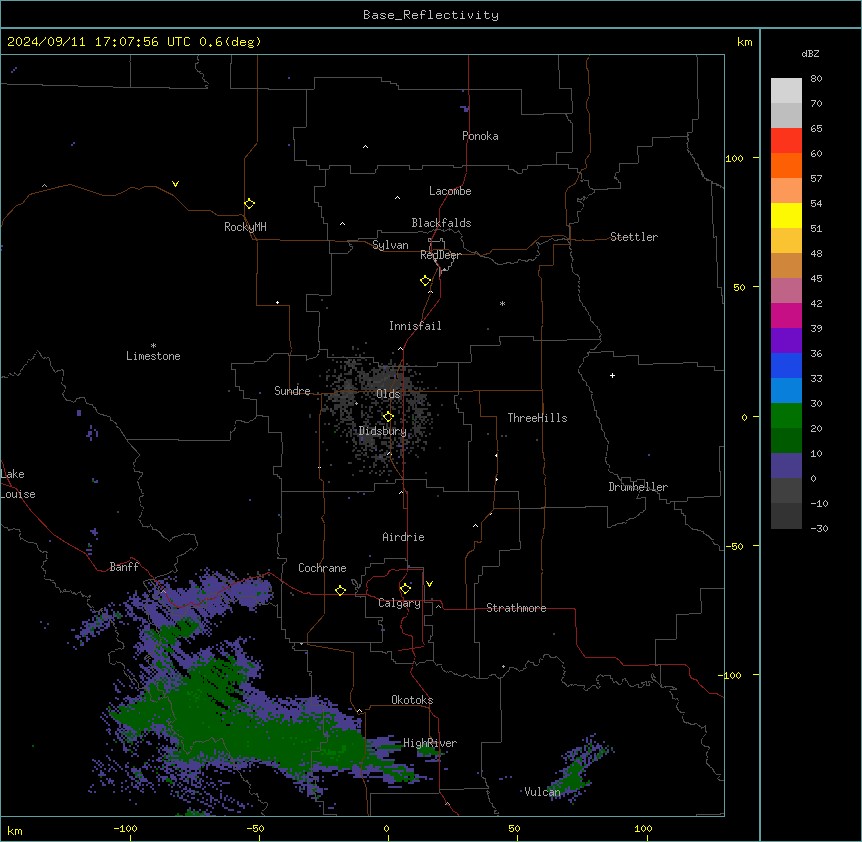Select the Innisfail city label
The height and width of the screenshot is (842, 862).
coord(415,326)
